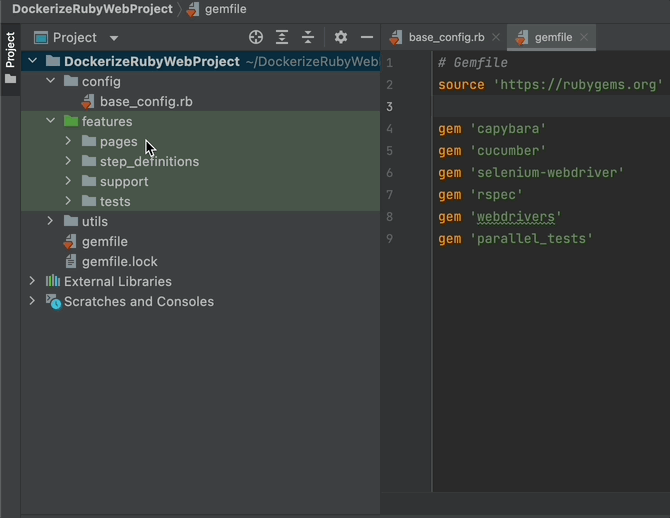This screenshot has height=518, width=670.
Task: Click the Project view window icon in the panel header
Action: [41, 38]
